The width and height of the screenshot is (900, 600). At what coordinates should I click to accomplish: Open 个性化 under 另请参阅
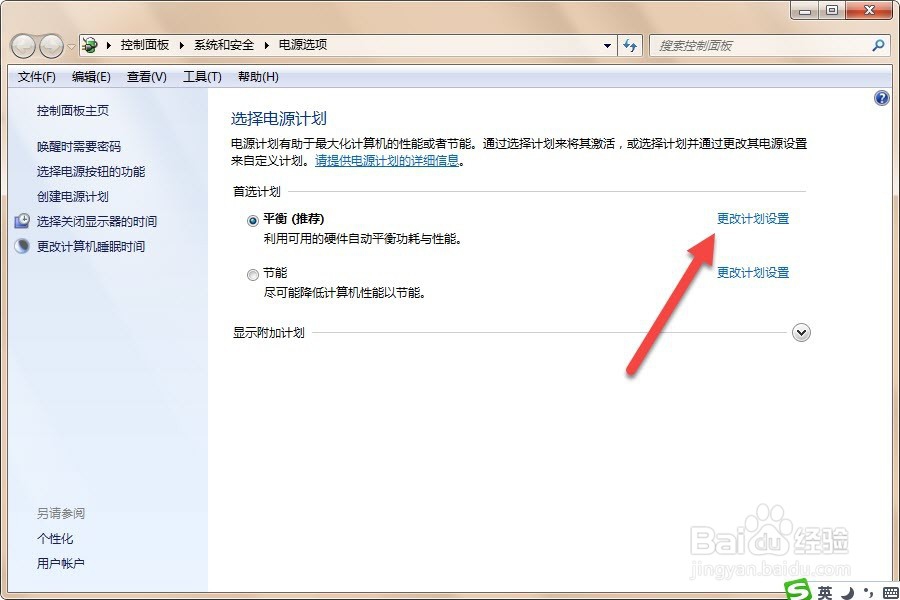55,539
